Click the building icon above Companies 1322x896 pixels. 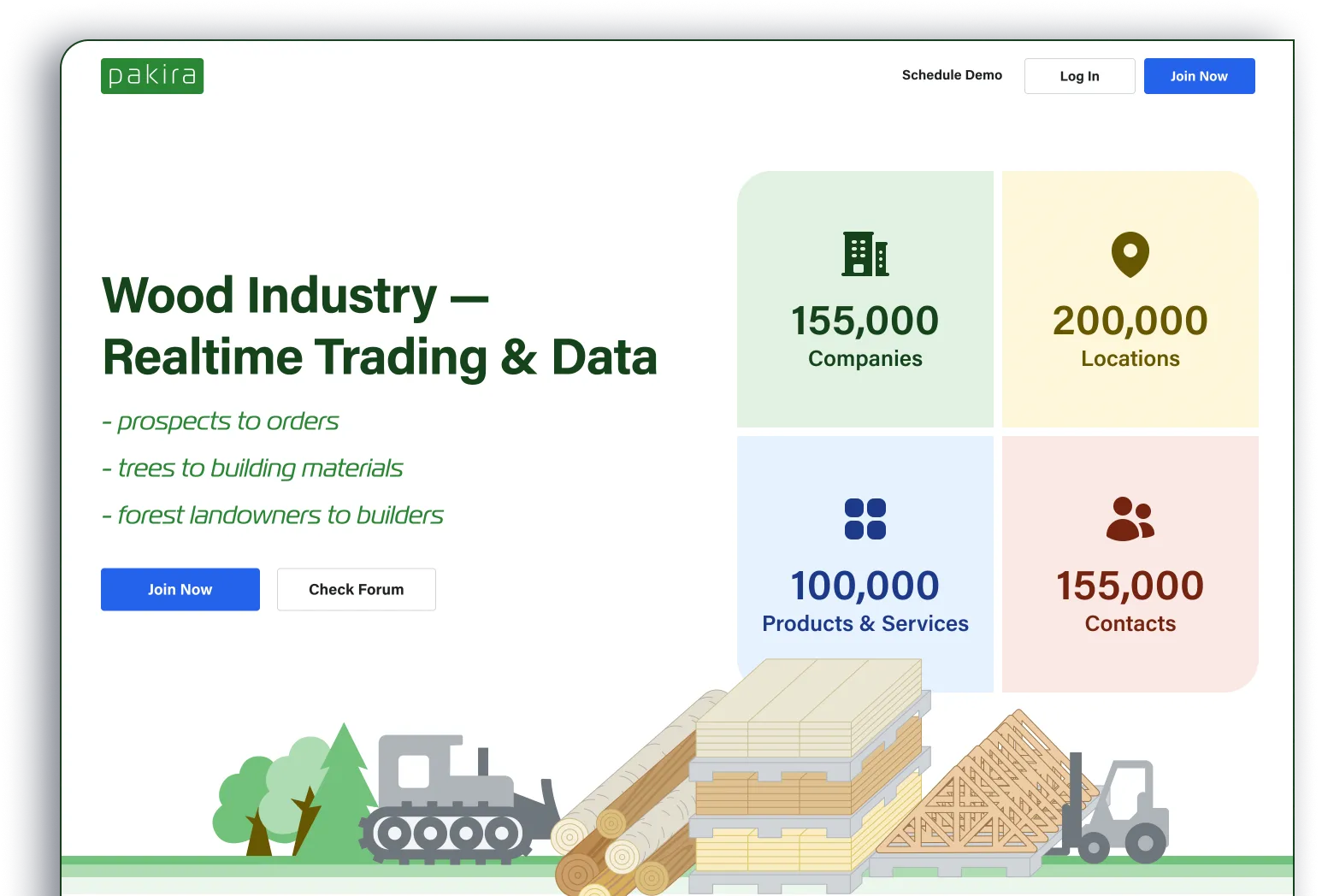click(865, 254)
